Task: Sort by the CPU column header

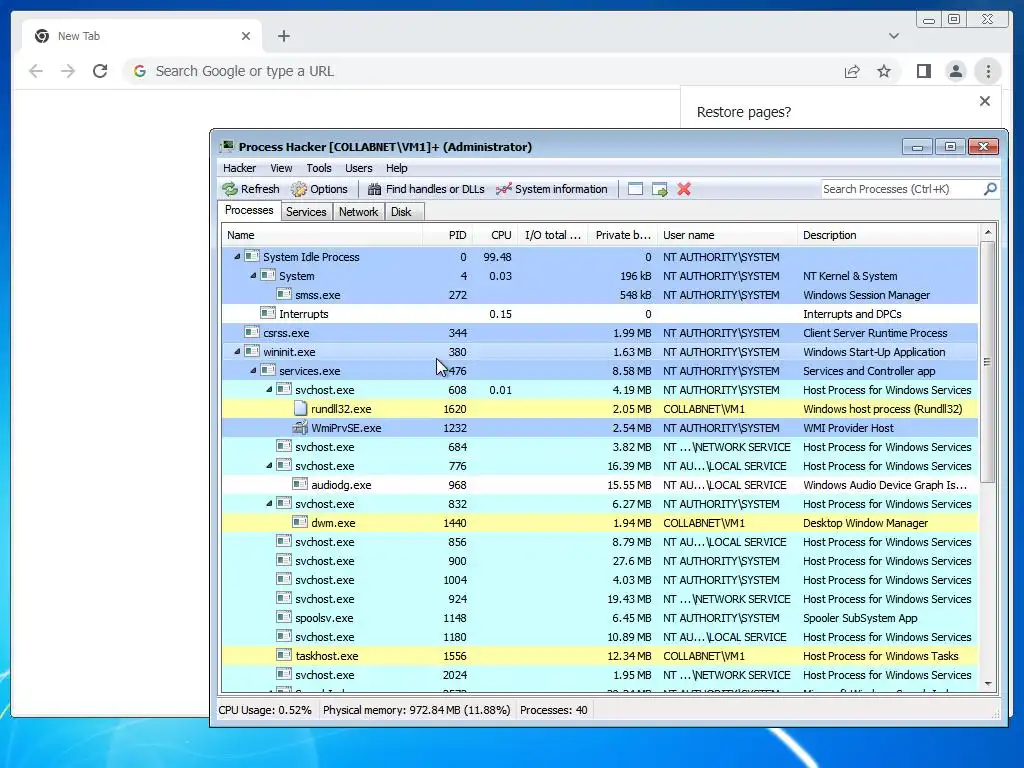Action: [494, 235]
